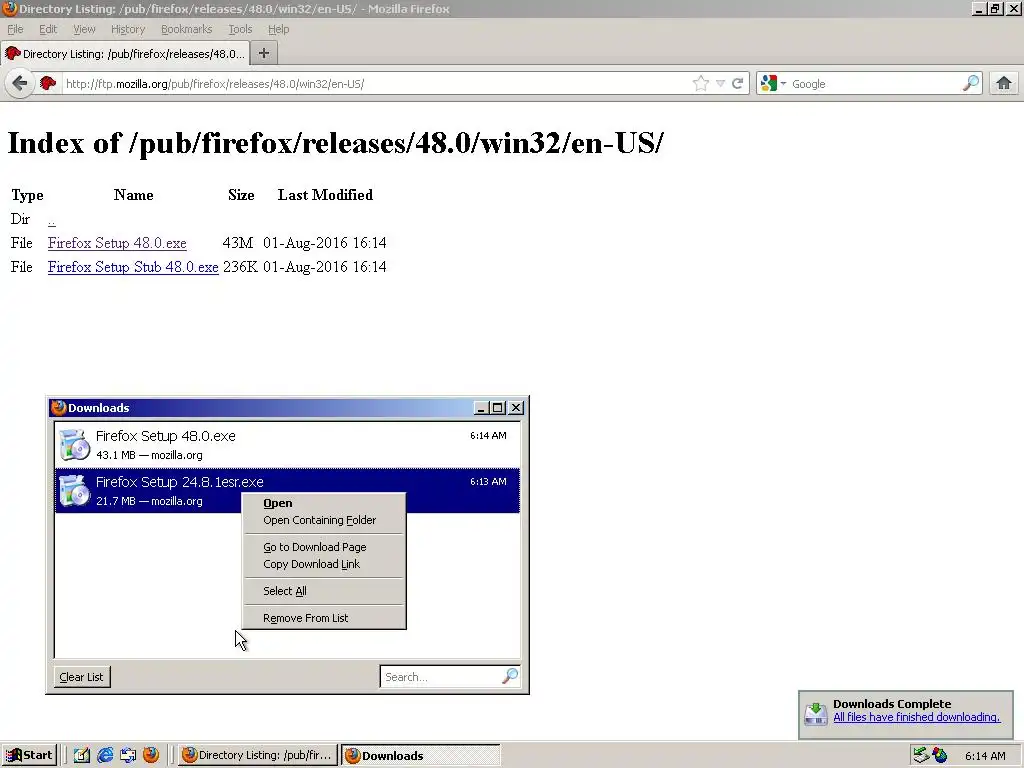Choose Open in the context menu
Viewport: 1024px width, 768px height.
coord(324,503)
